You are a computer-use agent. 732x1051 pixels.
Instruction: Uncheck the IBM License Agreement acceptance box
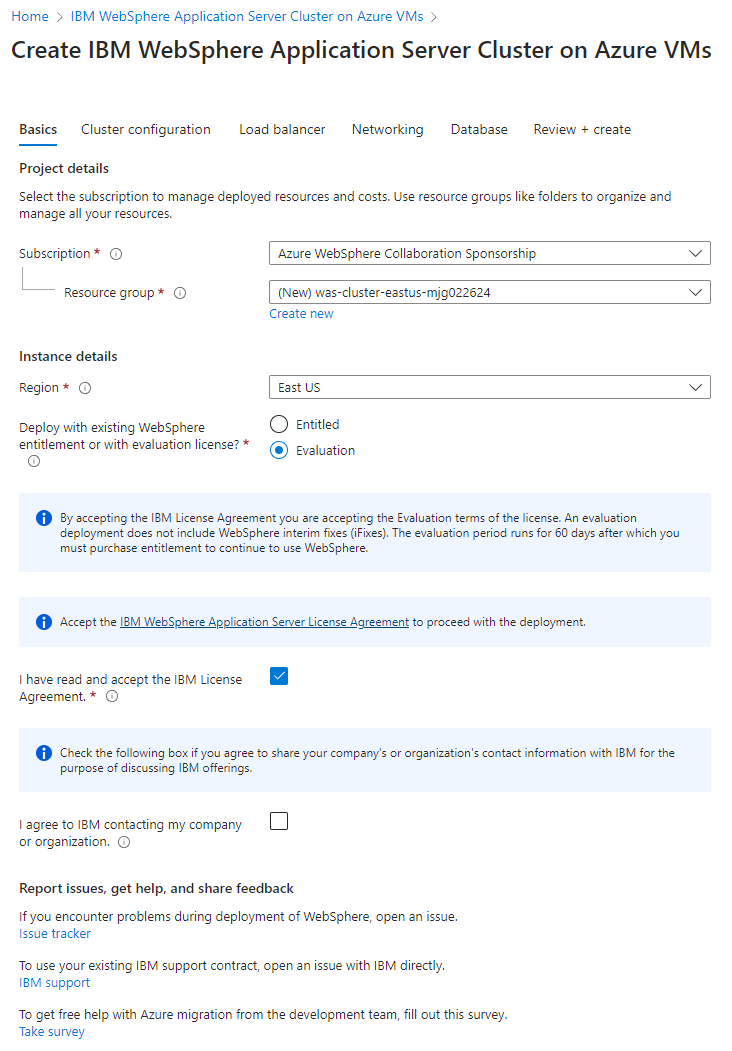click(x=279, y=676)
